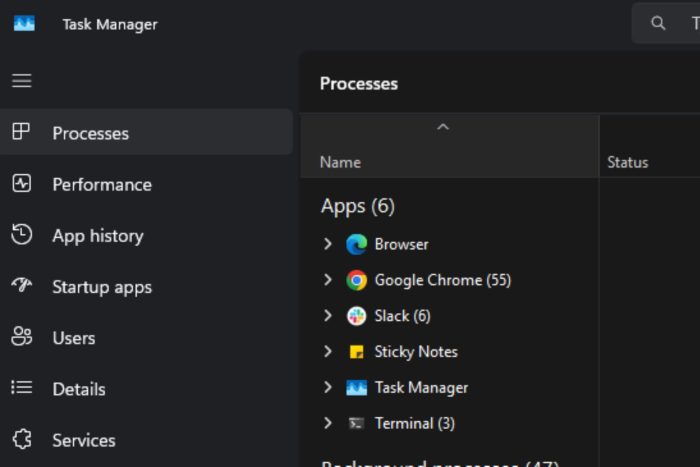Screen dimensions: 700x467
Task: Click the Users people icon
Action: point(21,336)
